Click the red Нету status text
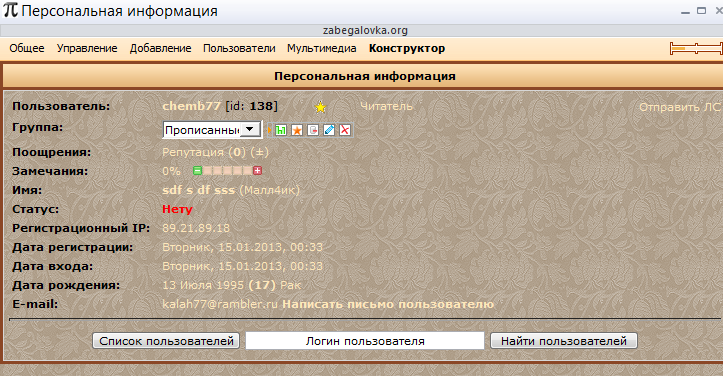 pyautogui.click(x=177, y=209)
